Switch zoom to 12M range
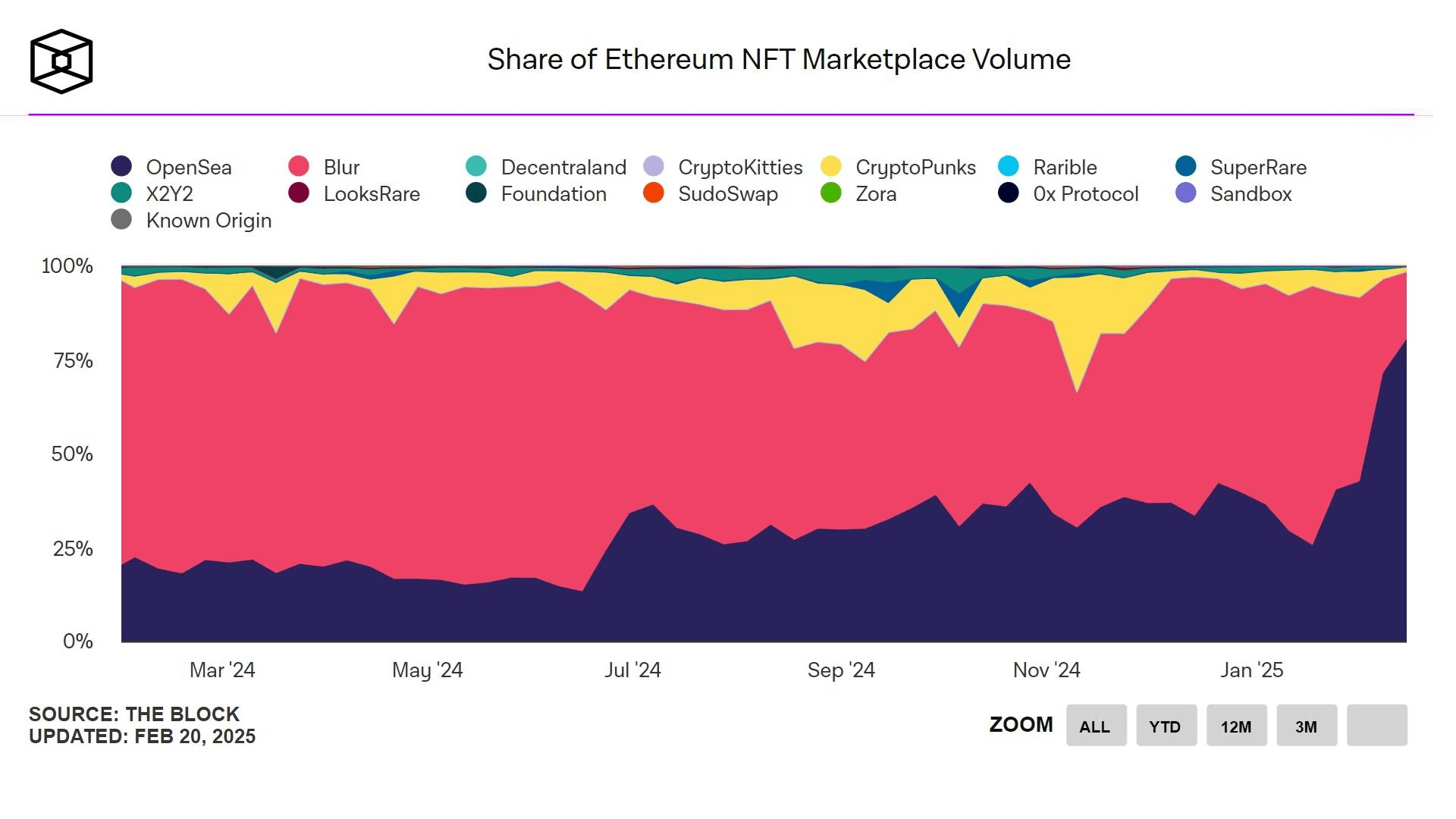The height and width of the screenshot is (819, 1456). (1236, 726)
